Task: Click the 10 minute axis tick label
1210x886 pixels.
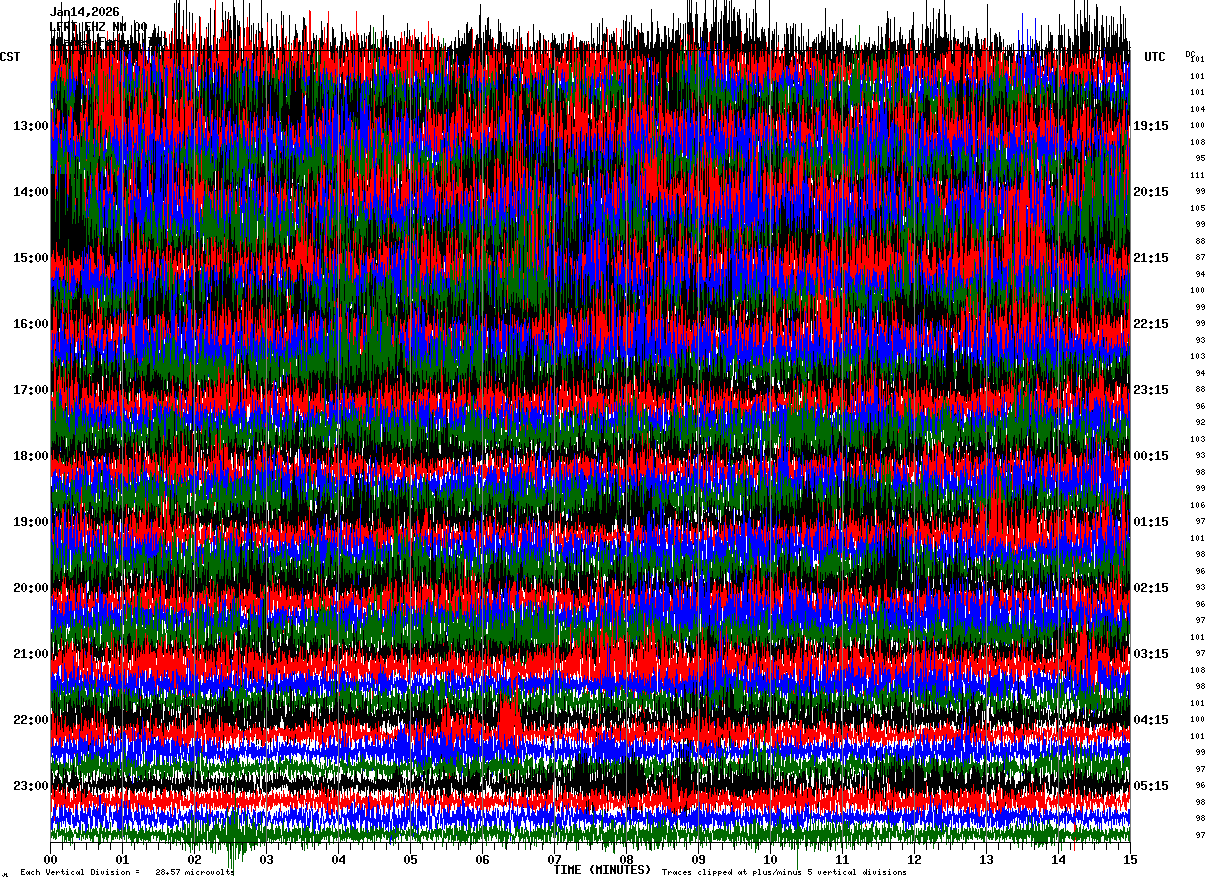Action: [x=771, y=859]
